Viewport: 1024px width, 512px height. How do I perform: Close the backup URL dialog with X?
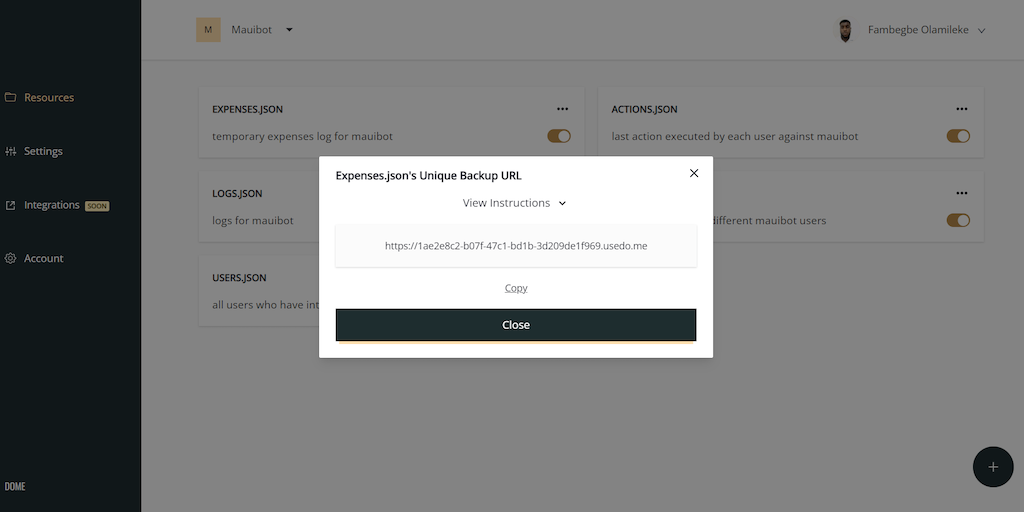tap(694, 173)
